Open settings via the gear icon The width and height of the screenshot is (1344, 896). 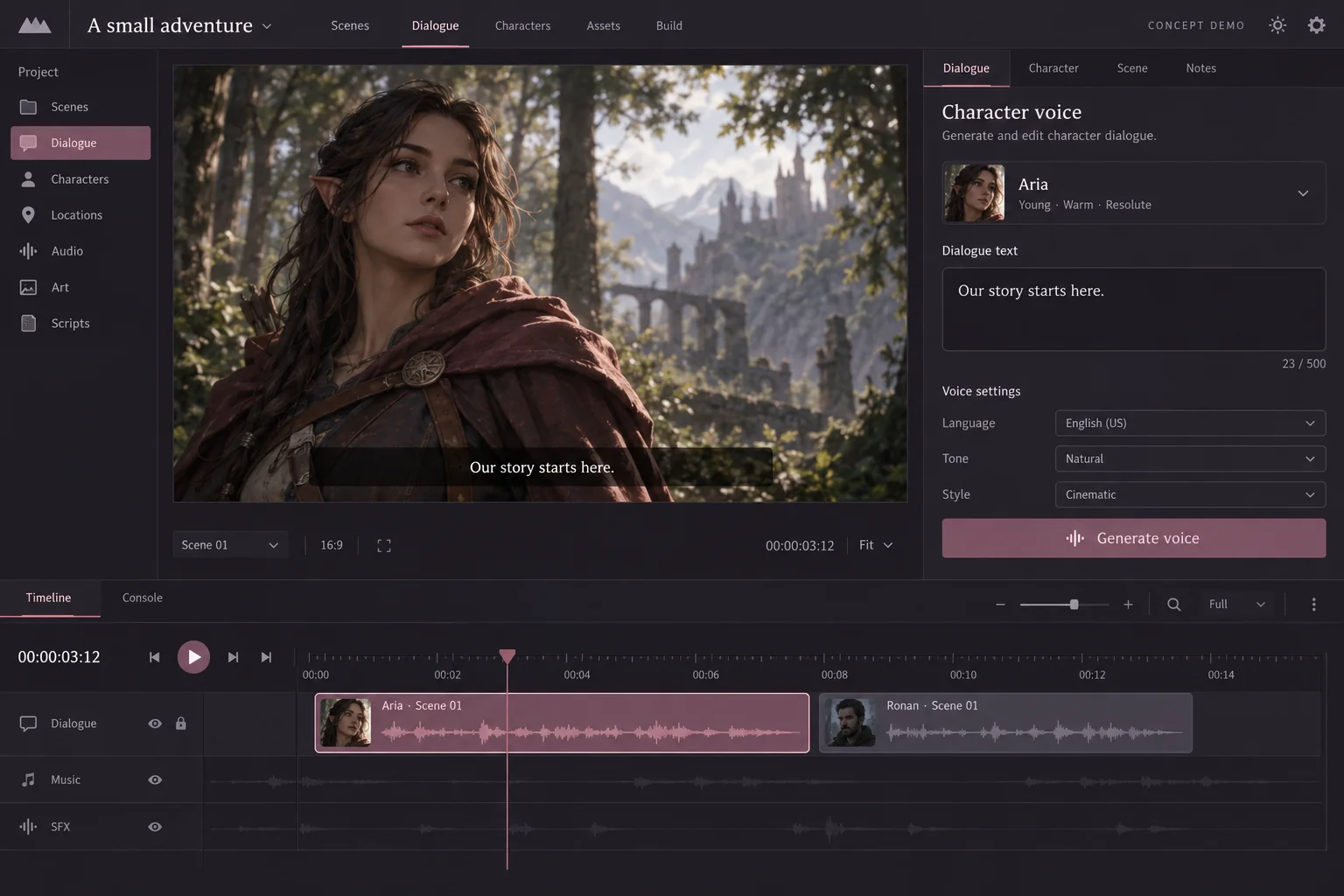(x=1316, y=25)
